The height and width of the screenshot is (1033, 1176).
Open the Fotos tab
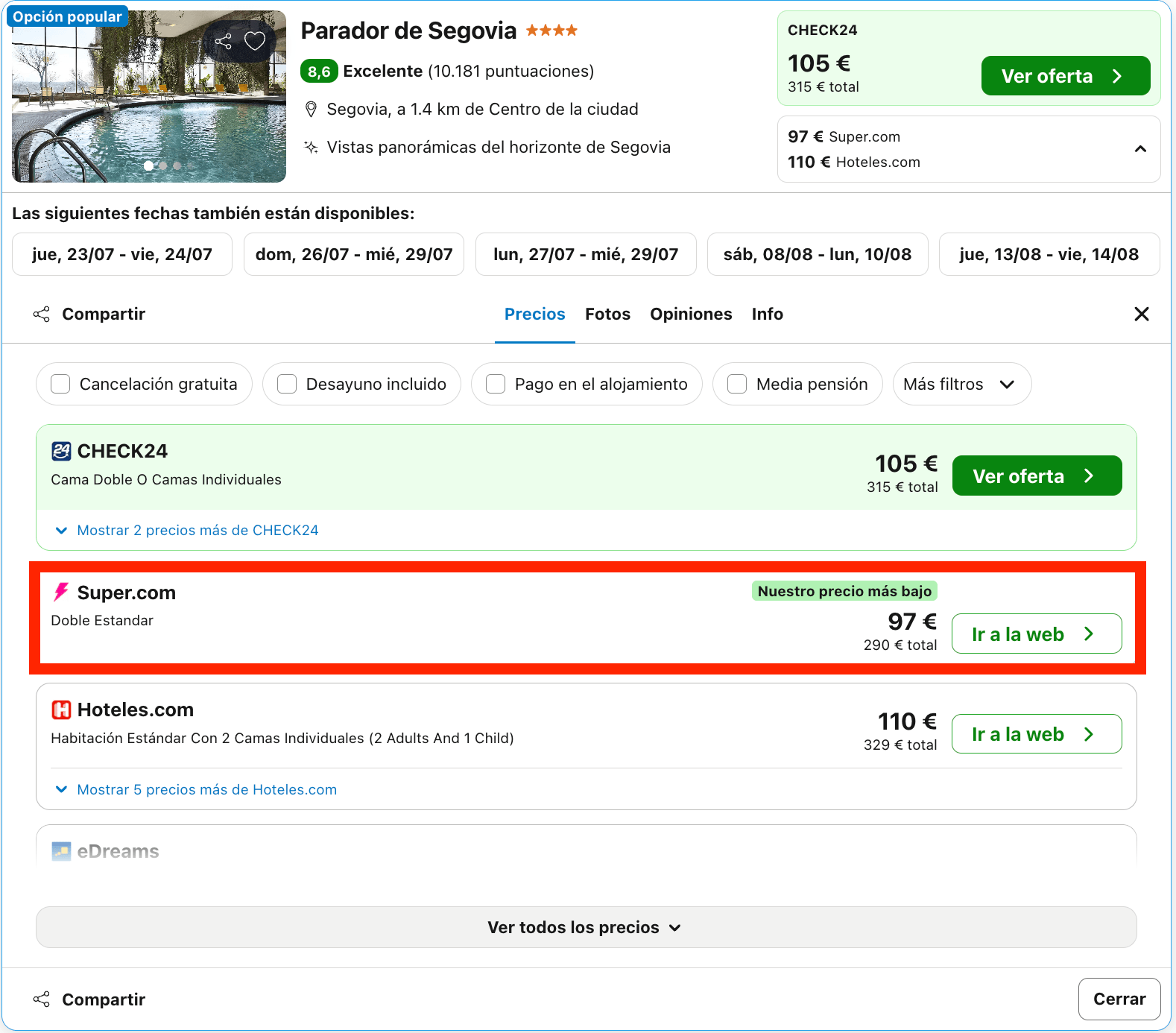[607, 314]
